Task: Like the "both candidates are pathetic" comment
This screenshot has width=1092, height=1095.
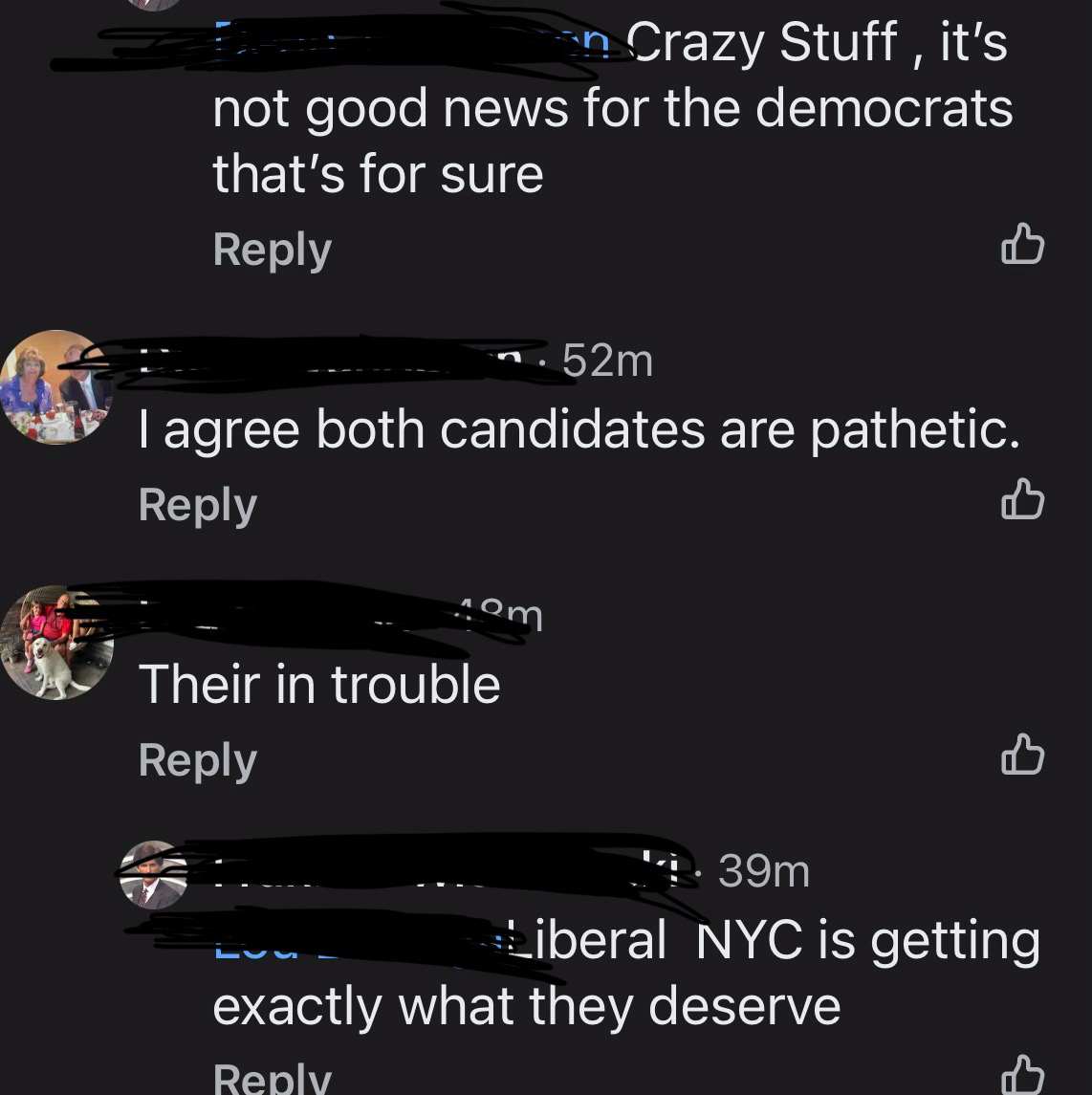Action: click(x=1022, y=499)
